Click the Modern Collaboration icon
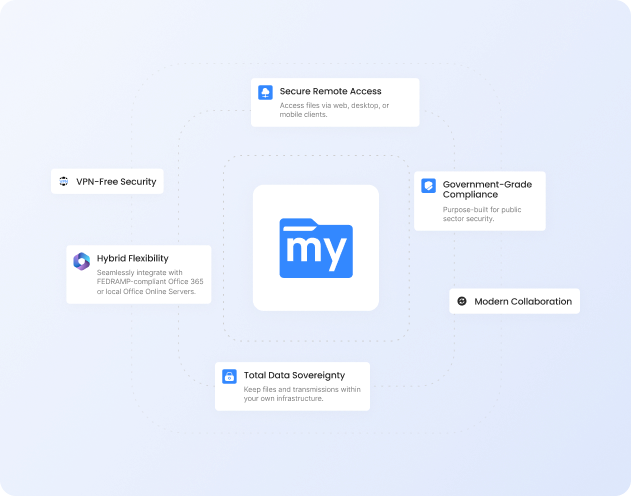Viewport: 631px width, 496px height. pyautogui.click(x=461, y=301)
